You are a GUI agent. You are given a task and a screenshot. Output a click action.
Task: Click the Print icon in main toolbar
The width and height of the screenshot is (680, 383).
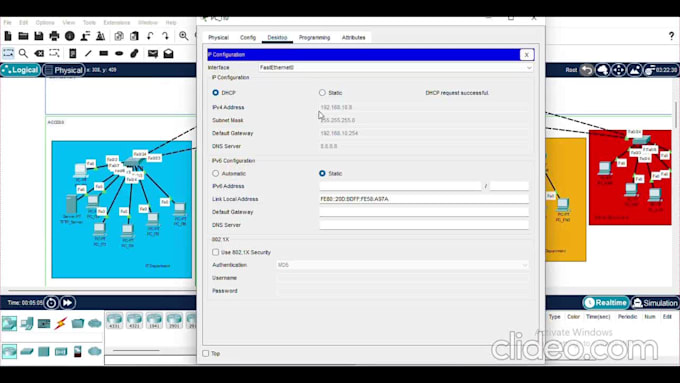54,36
